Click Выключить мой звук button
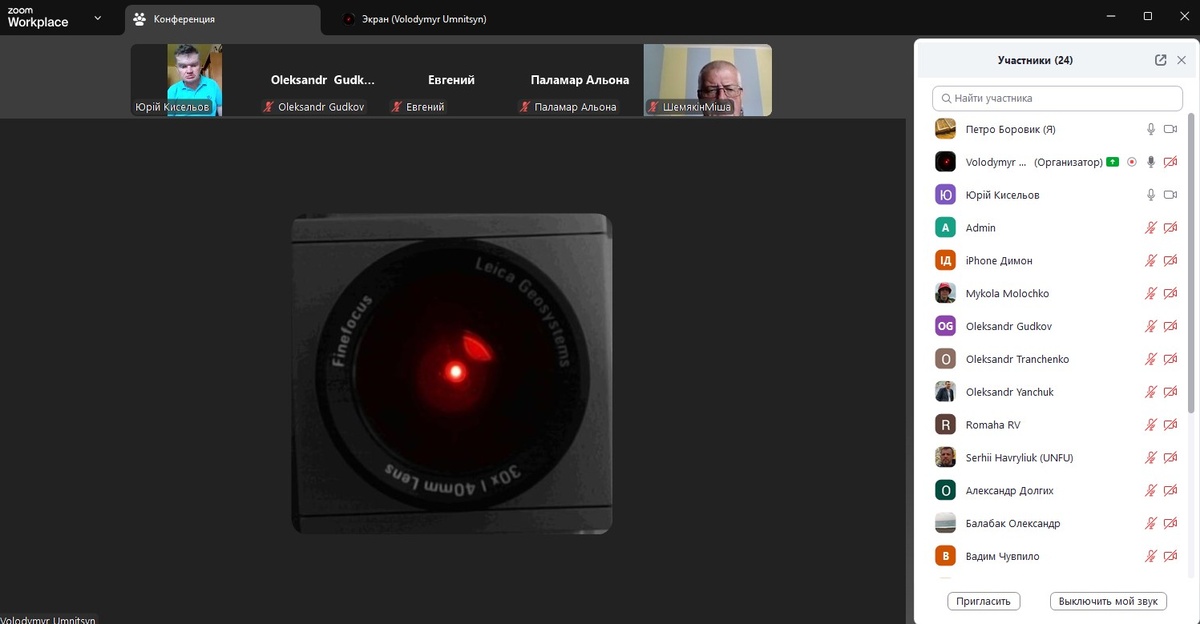The height and width of the screenshot is (624, 1200). coord(1108,601)
